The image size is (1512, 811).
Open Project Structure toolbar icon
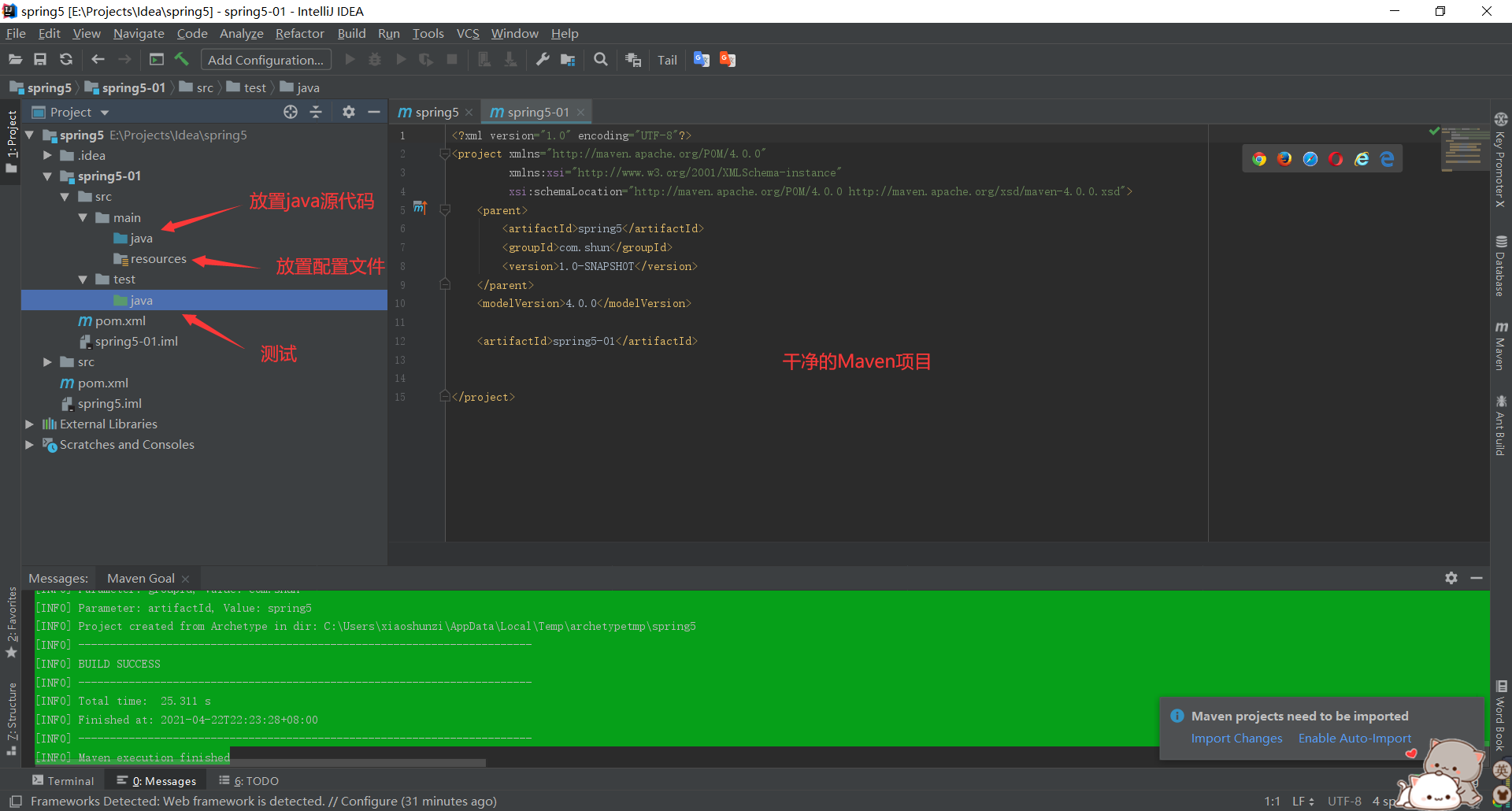click(x=568, y=60)
